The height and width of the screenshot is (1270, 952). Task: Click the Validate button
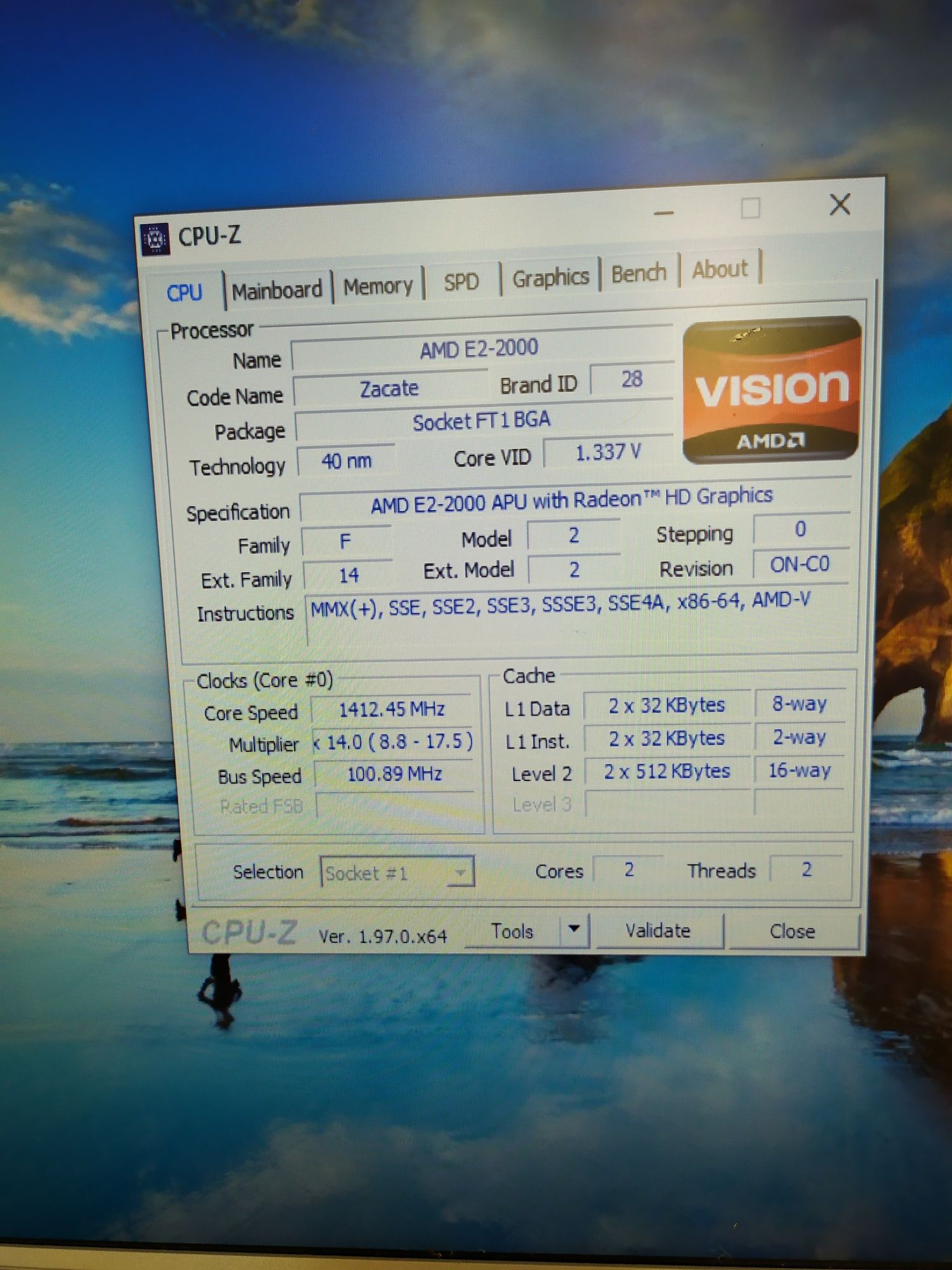658,930
